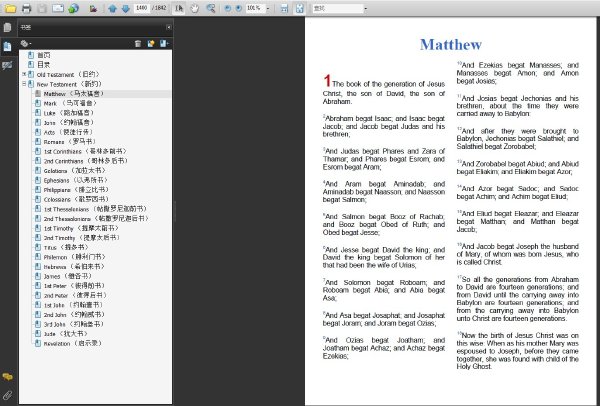This screenshot has width=600, height=406.
Task: Select the 2nd Corinthians bookmark
Action: pos(86,161)
